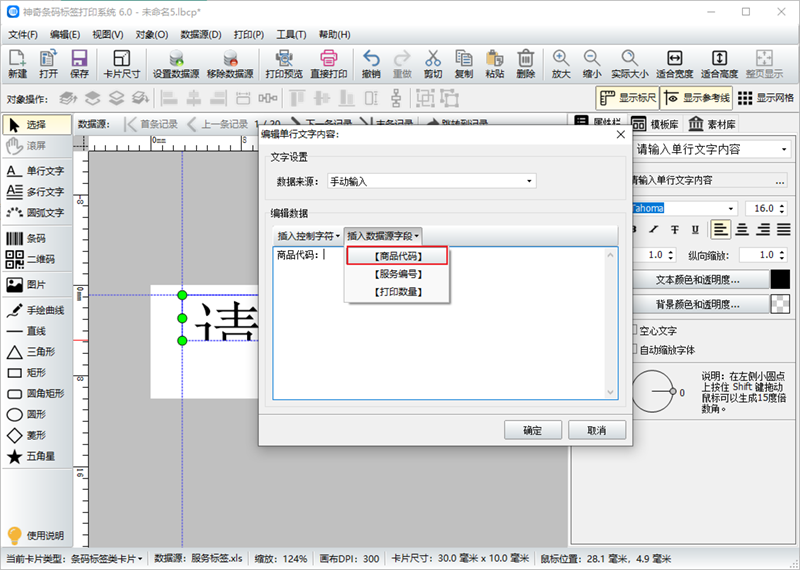Open the 数据源(D) menu
Screen dimensions: 800x570
[200, 34]
